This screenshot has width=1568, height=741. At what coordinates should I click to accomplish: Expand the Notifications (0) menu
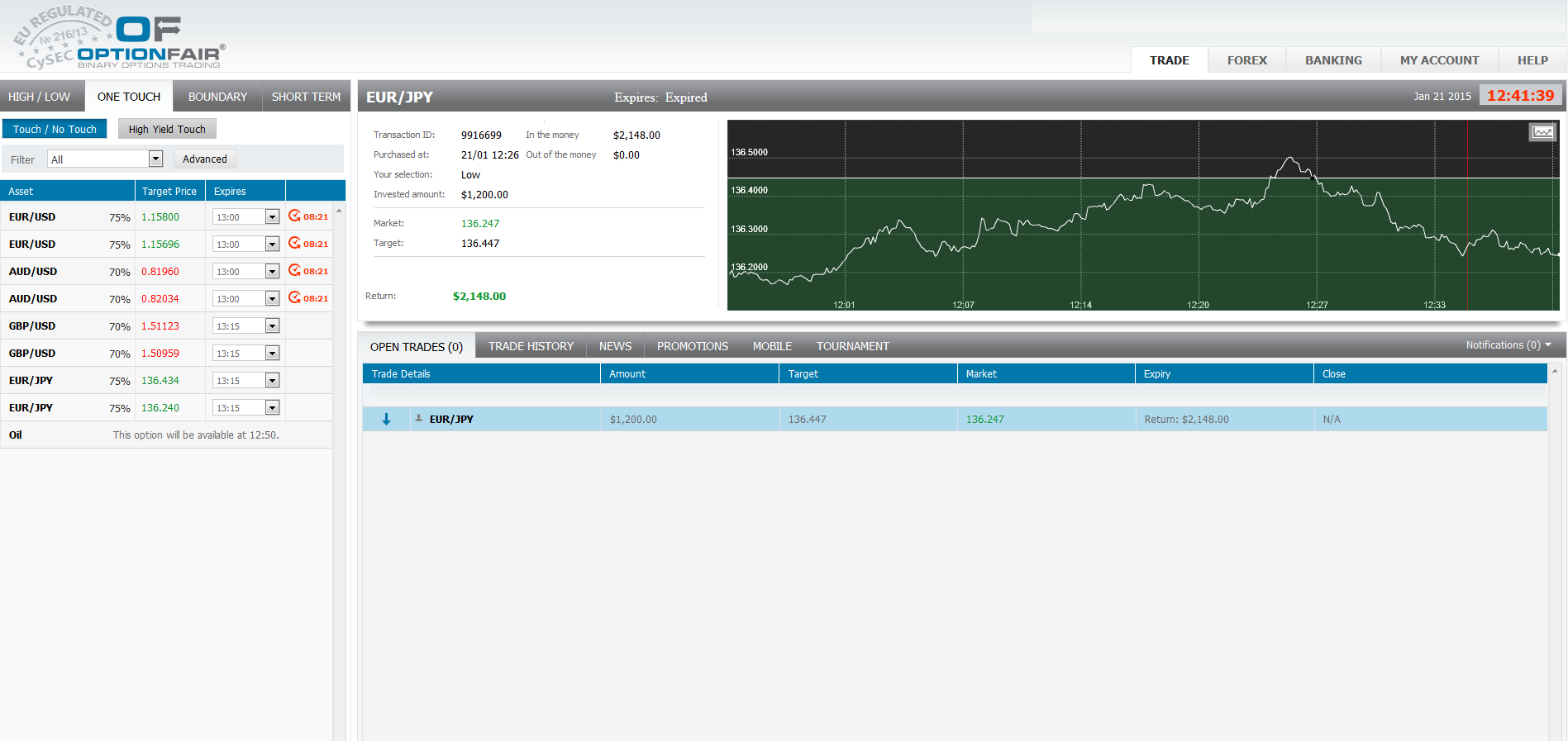[1508, 345]
